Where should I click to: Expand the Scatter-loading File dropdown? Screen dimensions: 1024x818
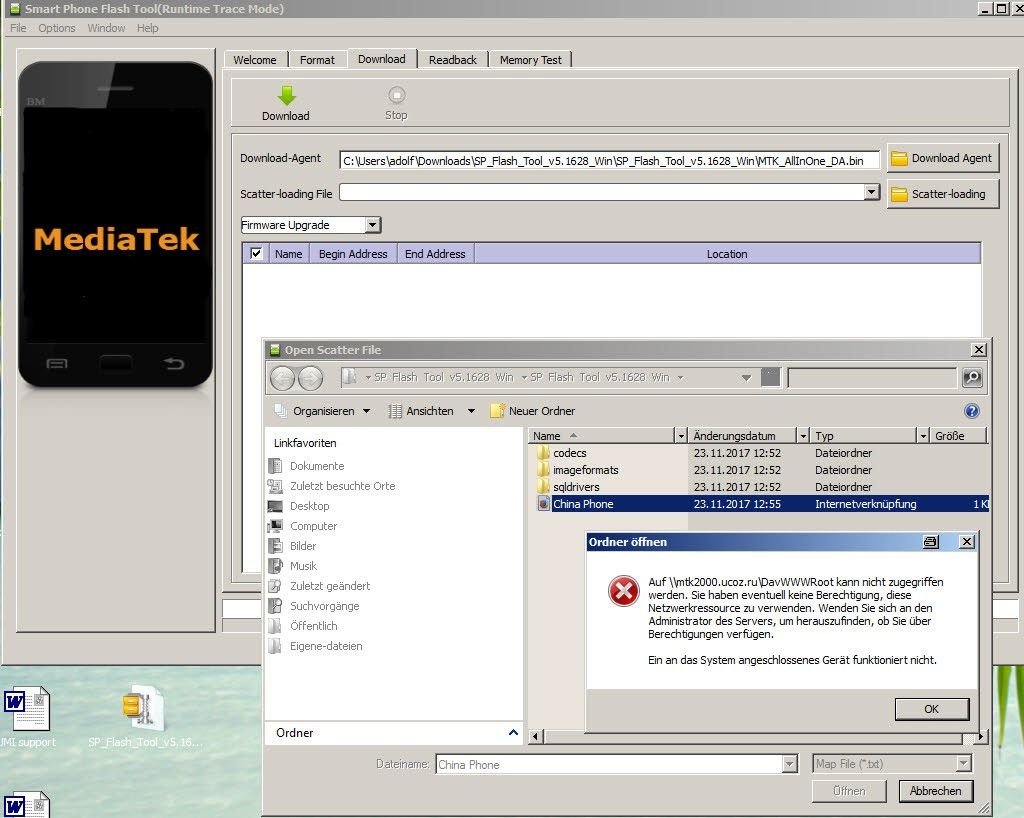click(x=871, y=192)
